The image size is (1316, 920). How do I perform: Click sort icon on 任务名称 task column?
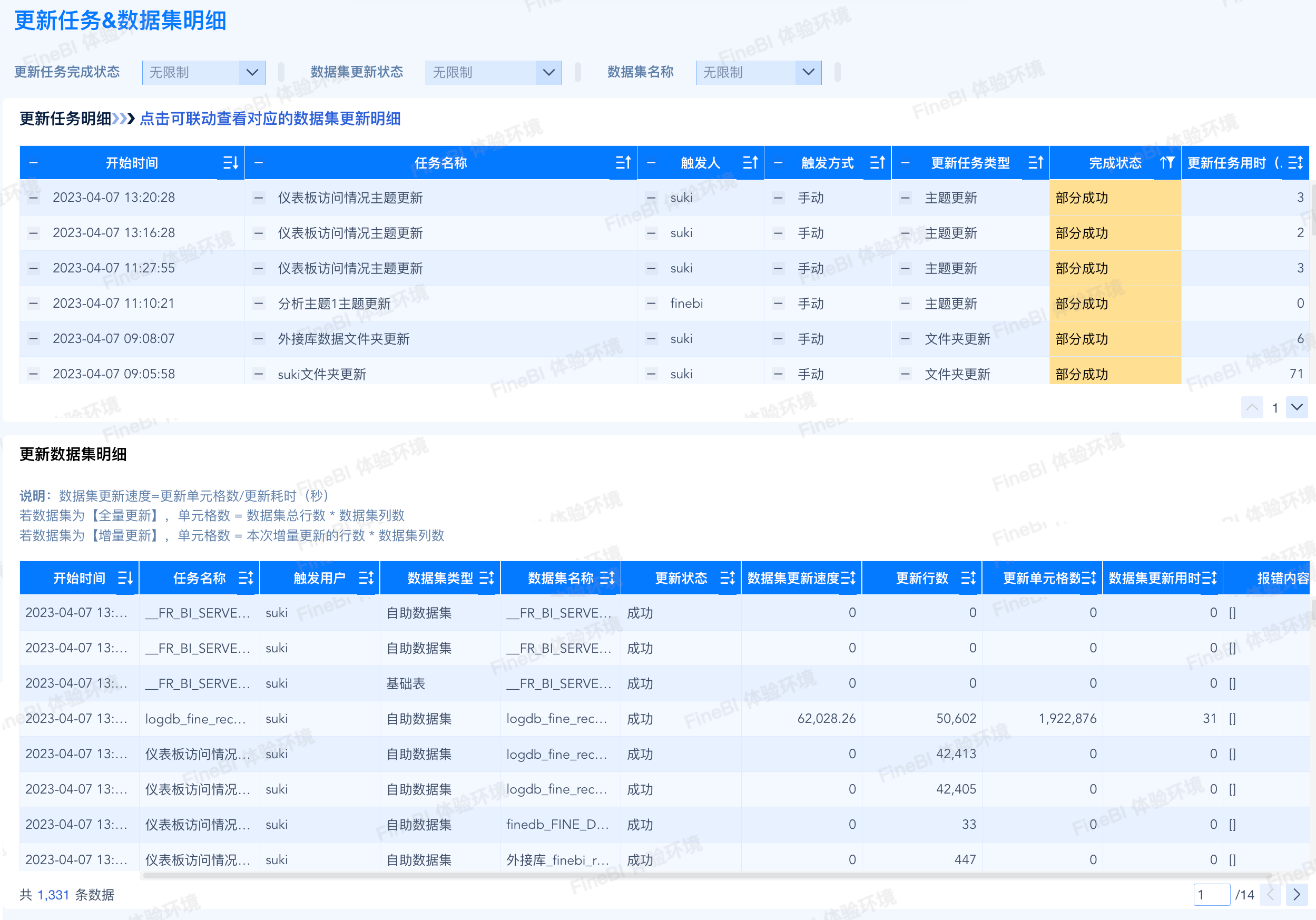[623, 163]
